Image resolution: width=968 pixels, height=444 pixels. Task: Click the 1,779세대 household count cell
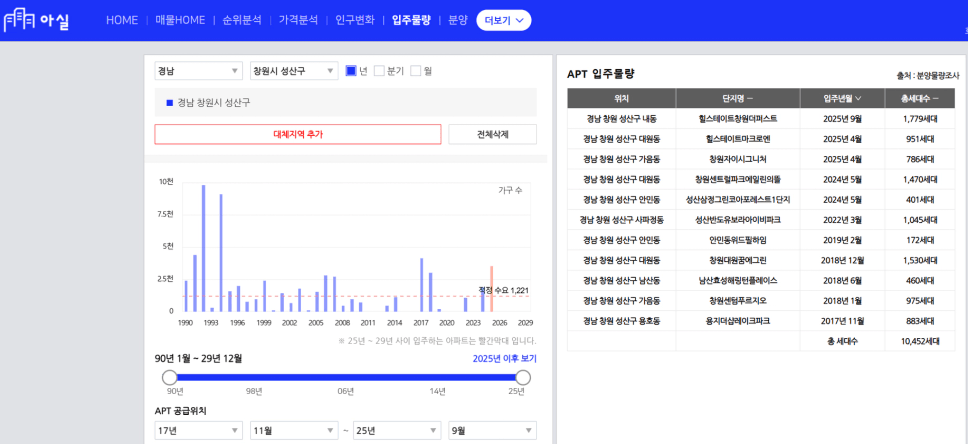[919, 119]
